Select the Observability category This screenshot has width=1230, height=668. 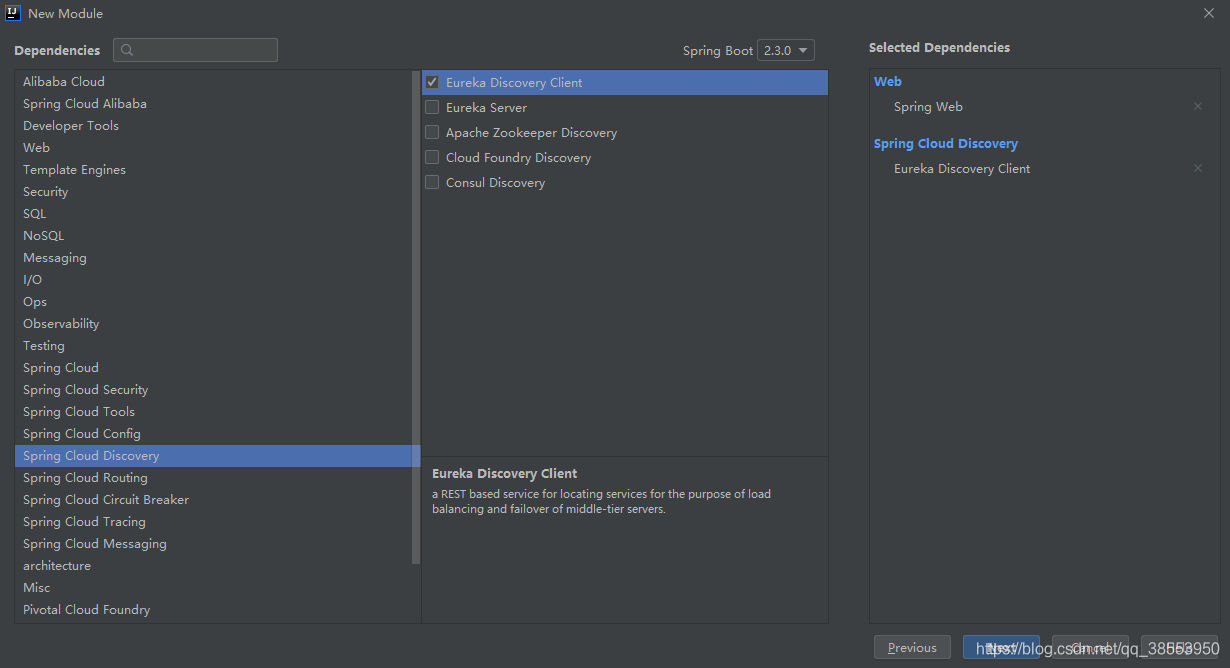click(214, 324)
